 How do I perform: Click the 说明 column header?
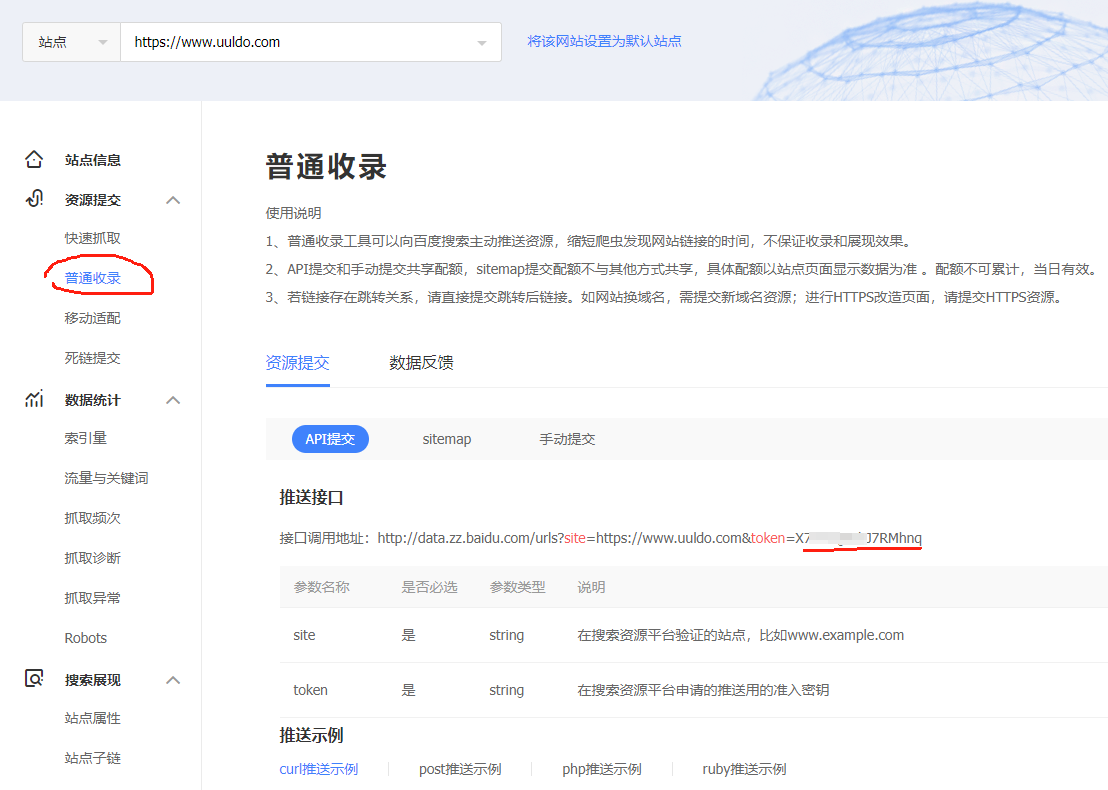pyautogui.click(x=591, y=587)
